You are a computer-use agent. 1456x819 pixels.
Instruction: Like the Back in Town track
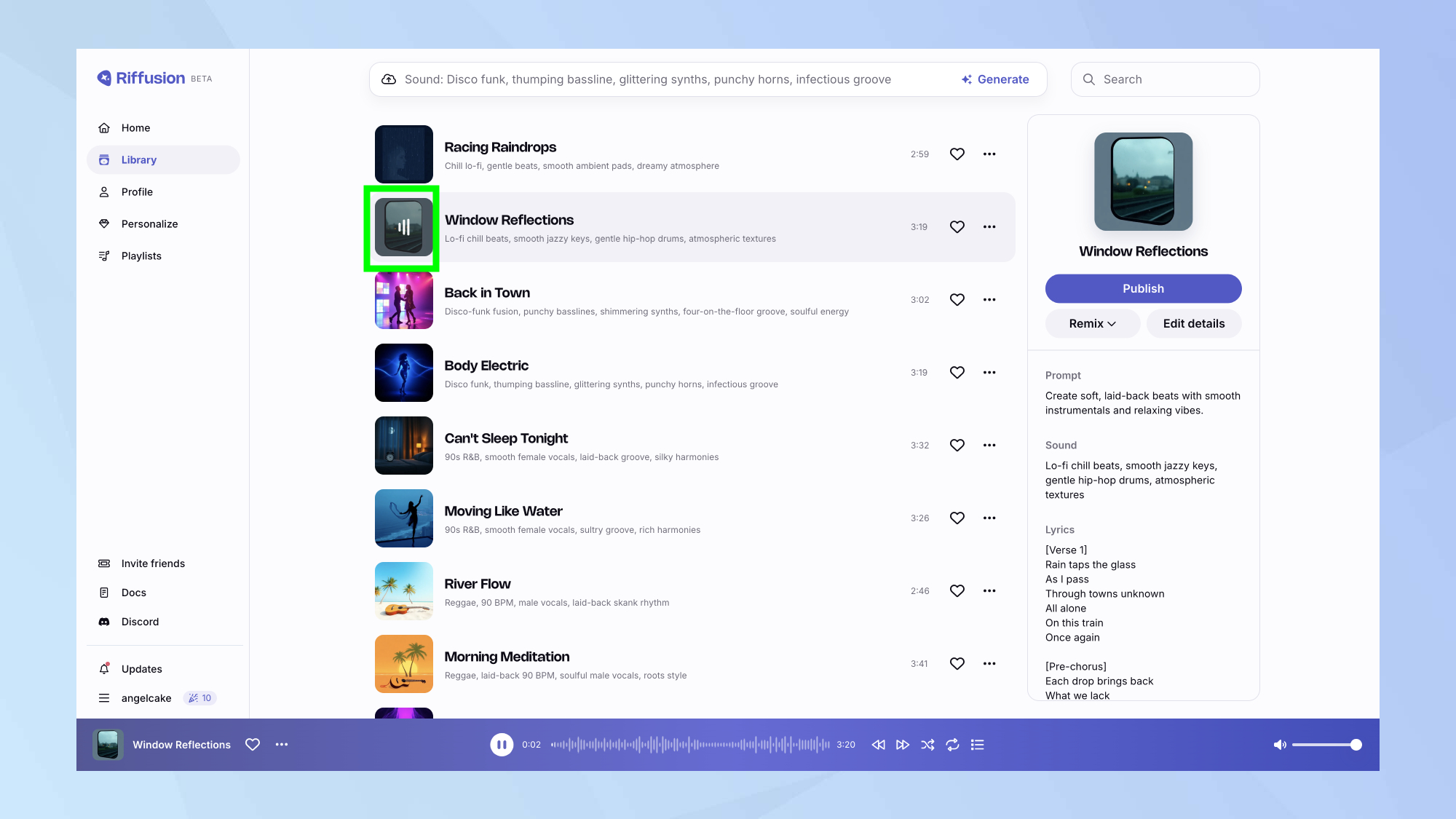coord(957,300)
